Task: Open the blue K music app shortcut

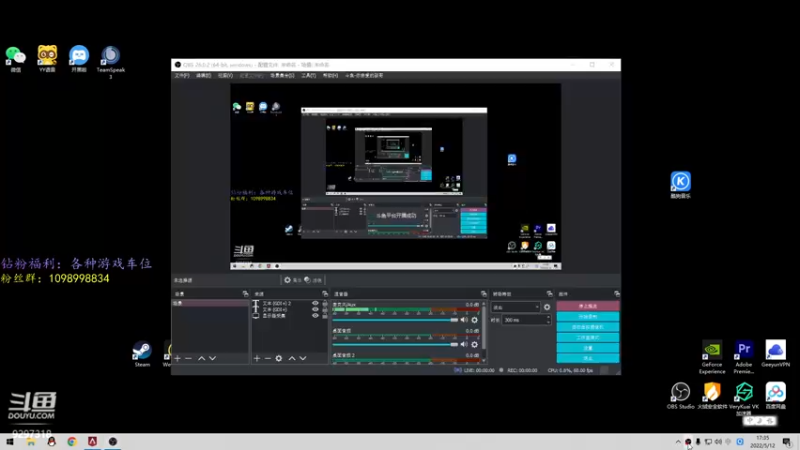Action: [x=681, y=185]
